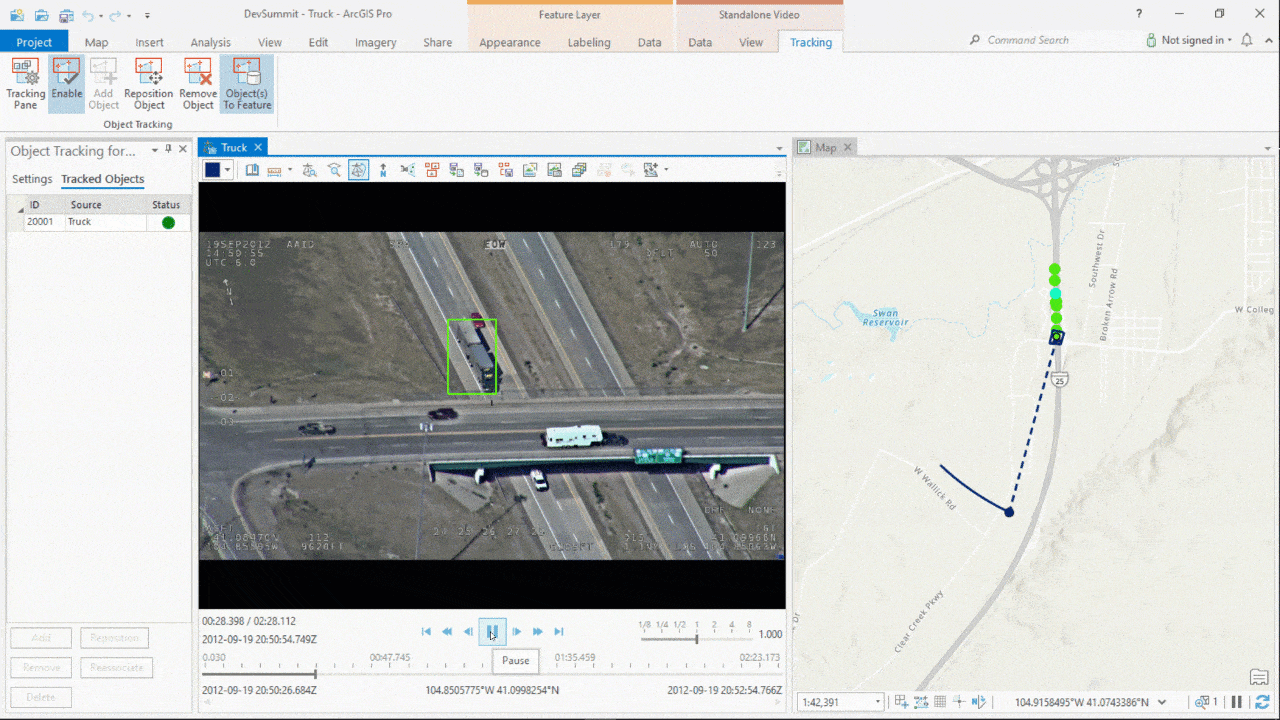Click the undo arrow in quick access
1280x720 pixels.
pos(88,15)
